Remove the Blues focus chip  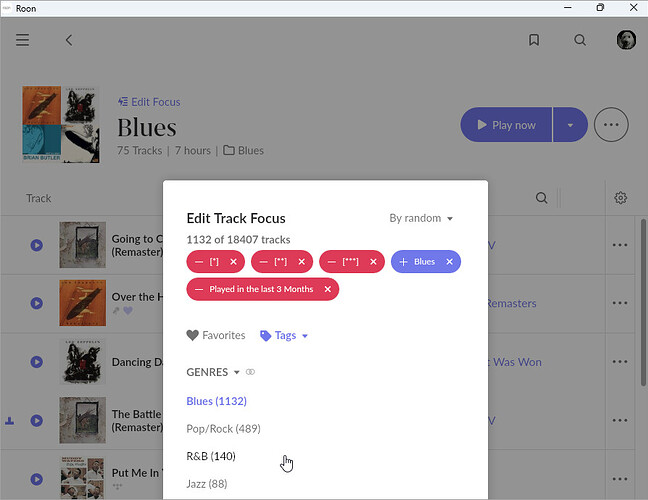450,262
